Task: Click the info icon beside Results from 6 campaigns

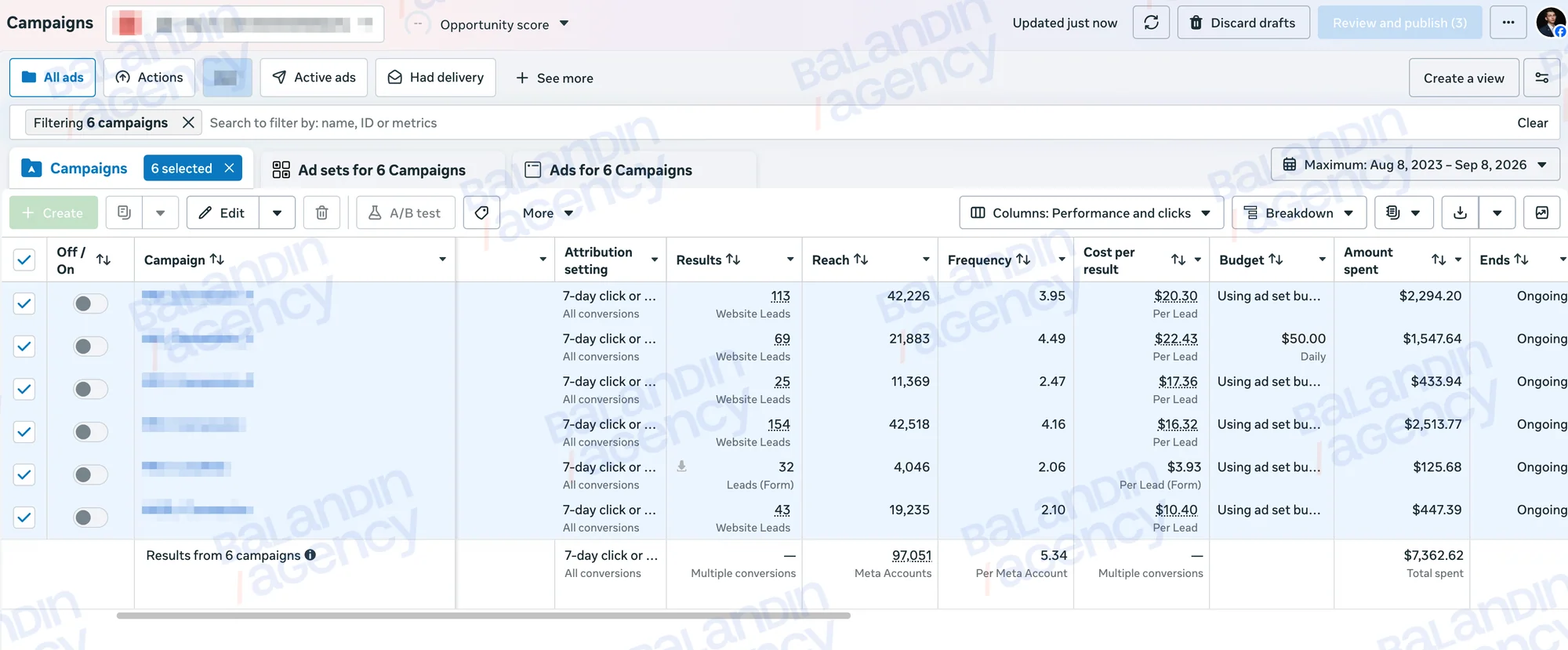Action: tap(310, 554)
